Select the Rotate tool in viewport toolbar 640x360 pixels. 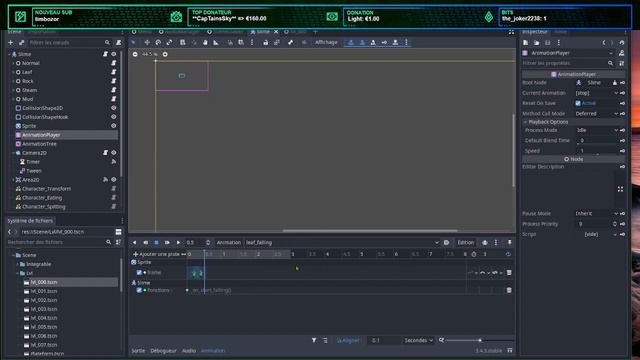[x=158, y=42]
